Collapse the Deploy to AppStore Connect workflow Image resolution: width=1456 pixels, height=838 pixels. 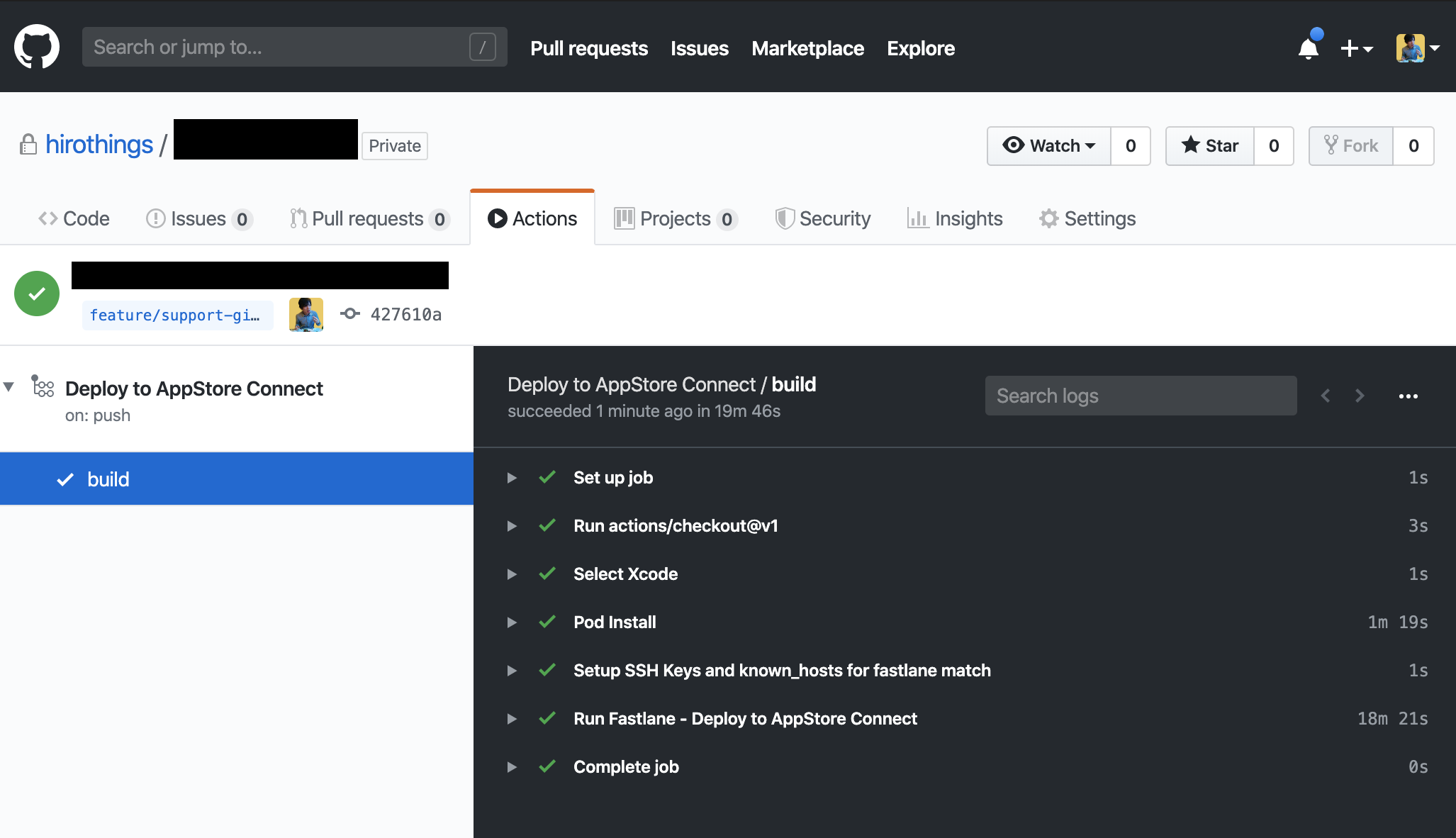[x=9, y=387]
